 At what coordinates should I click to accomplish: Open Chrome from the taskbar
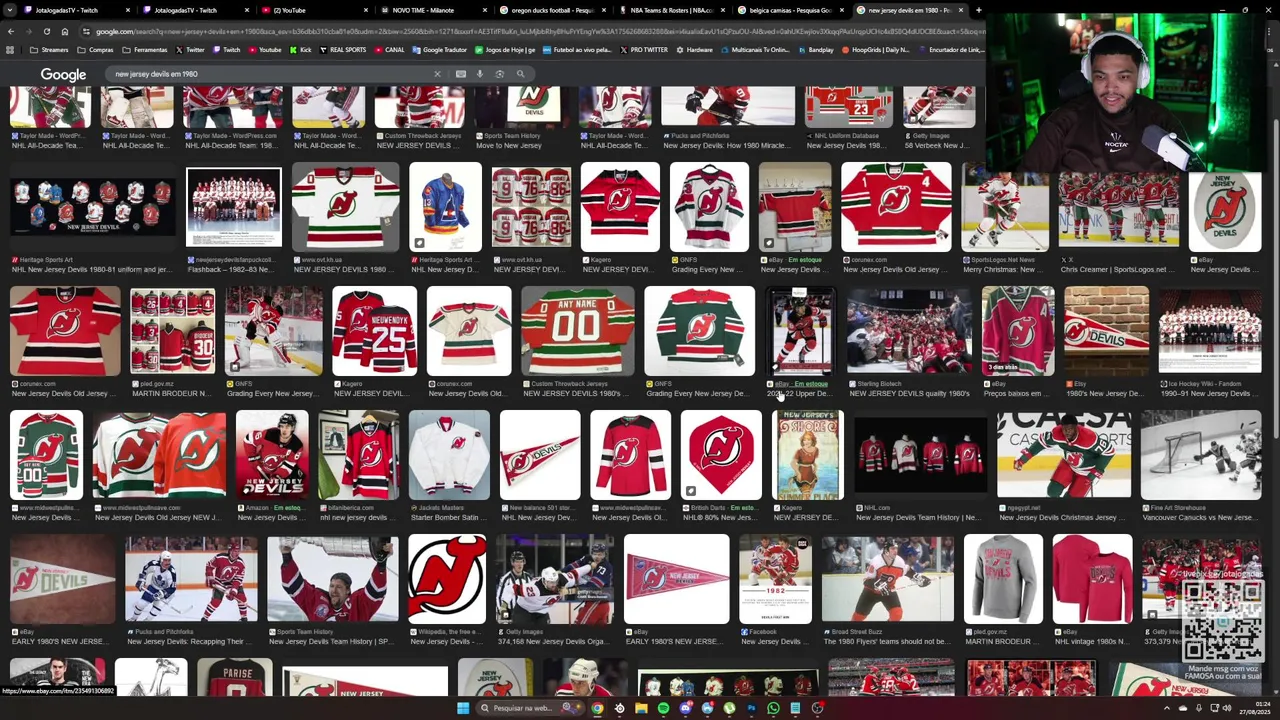(x=597, y=708)
